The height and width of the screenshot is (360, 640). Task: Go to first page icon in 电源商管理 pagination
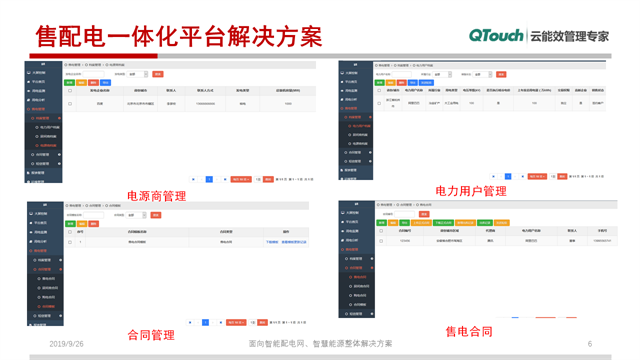(x=193, y=179)
